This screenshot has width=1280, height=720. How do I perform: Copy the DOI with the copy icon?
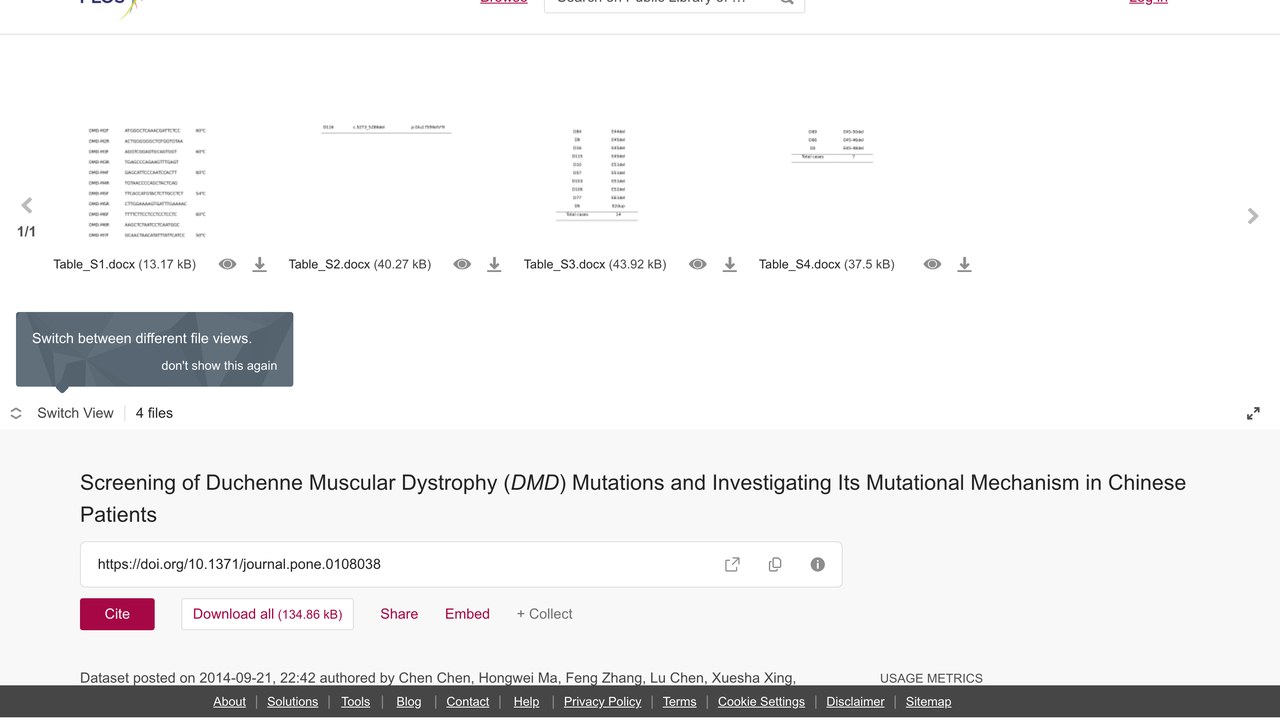point(775,564)
